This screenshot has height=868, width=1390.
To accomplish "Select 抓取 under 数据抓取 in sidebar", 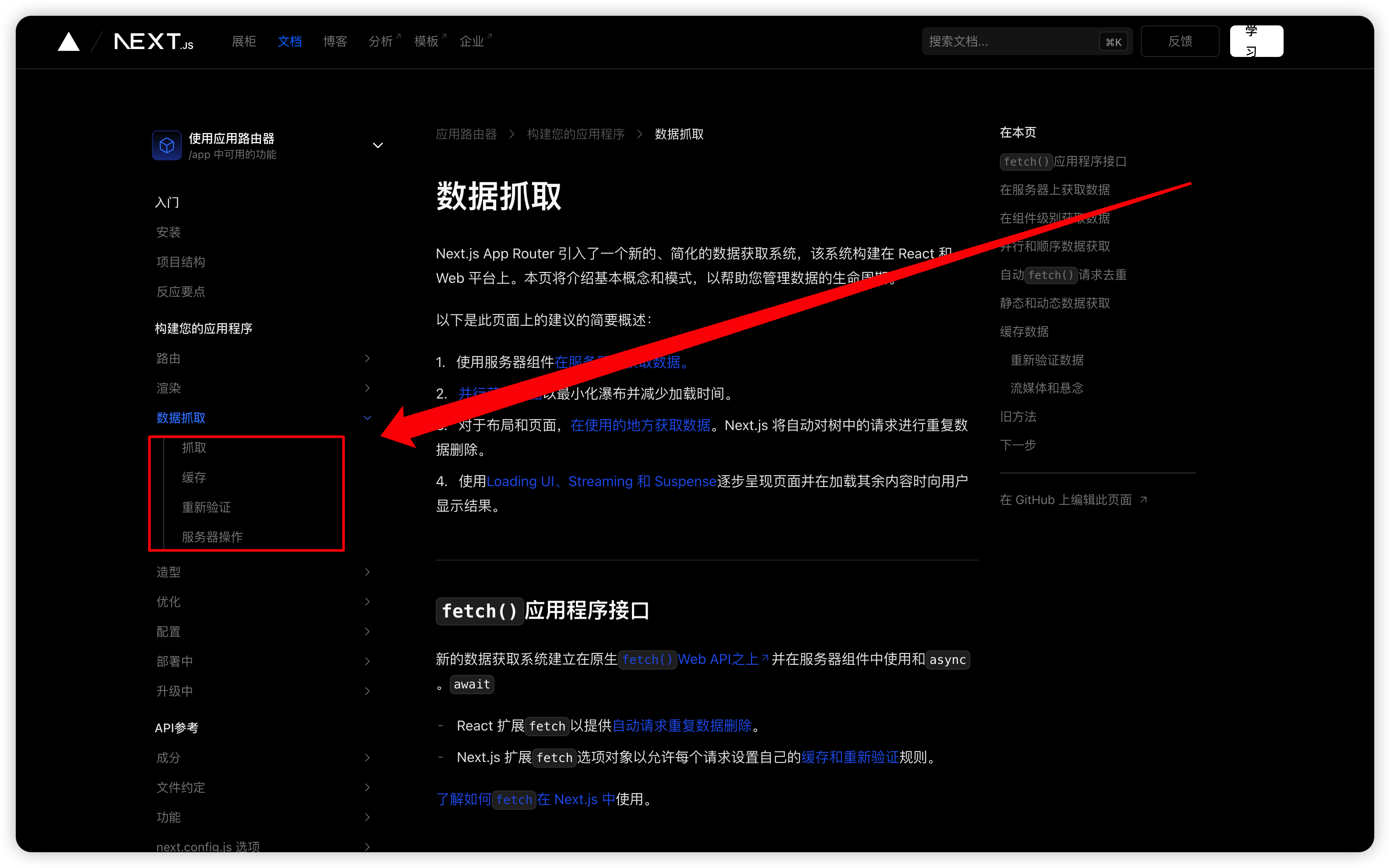I will click(194, 447).
